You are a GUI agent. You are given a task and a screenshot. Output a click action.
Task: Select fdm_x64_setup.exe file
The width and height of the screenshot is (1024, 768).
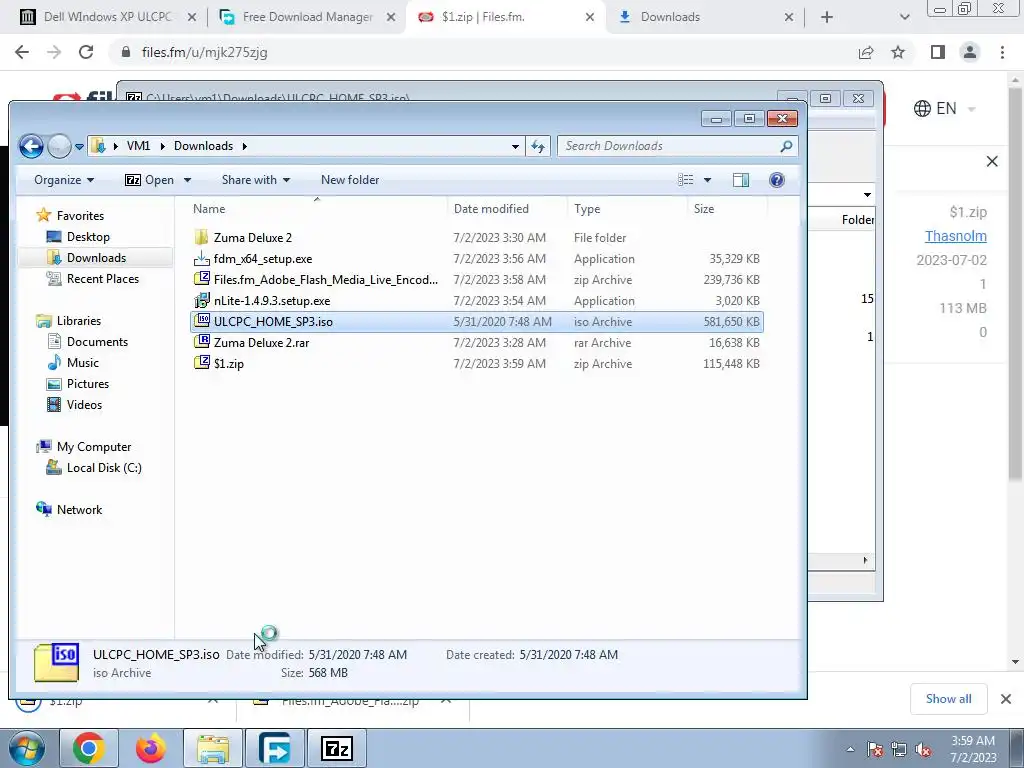pyautogui.click(x=477, y=259)
